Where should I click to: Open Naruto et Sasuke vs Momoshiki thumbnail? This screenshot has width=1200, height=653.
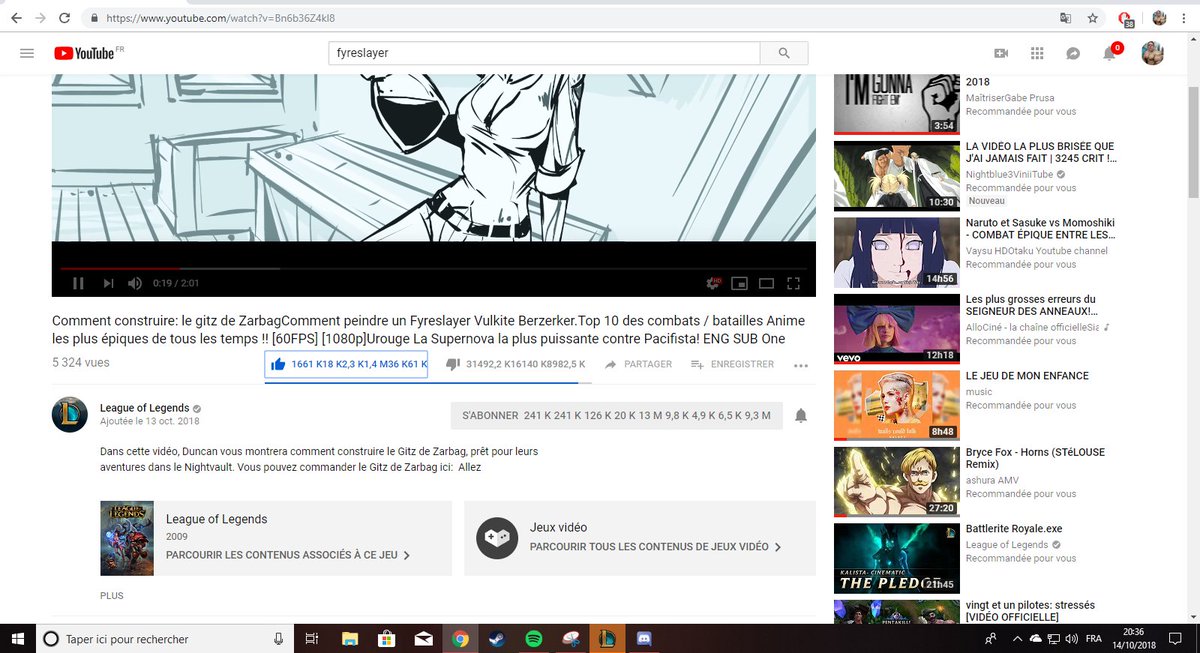pyautogui.click(x=895, y=252)
